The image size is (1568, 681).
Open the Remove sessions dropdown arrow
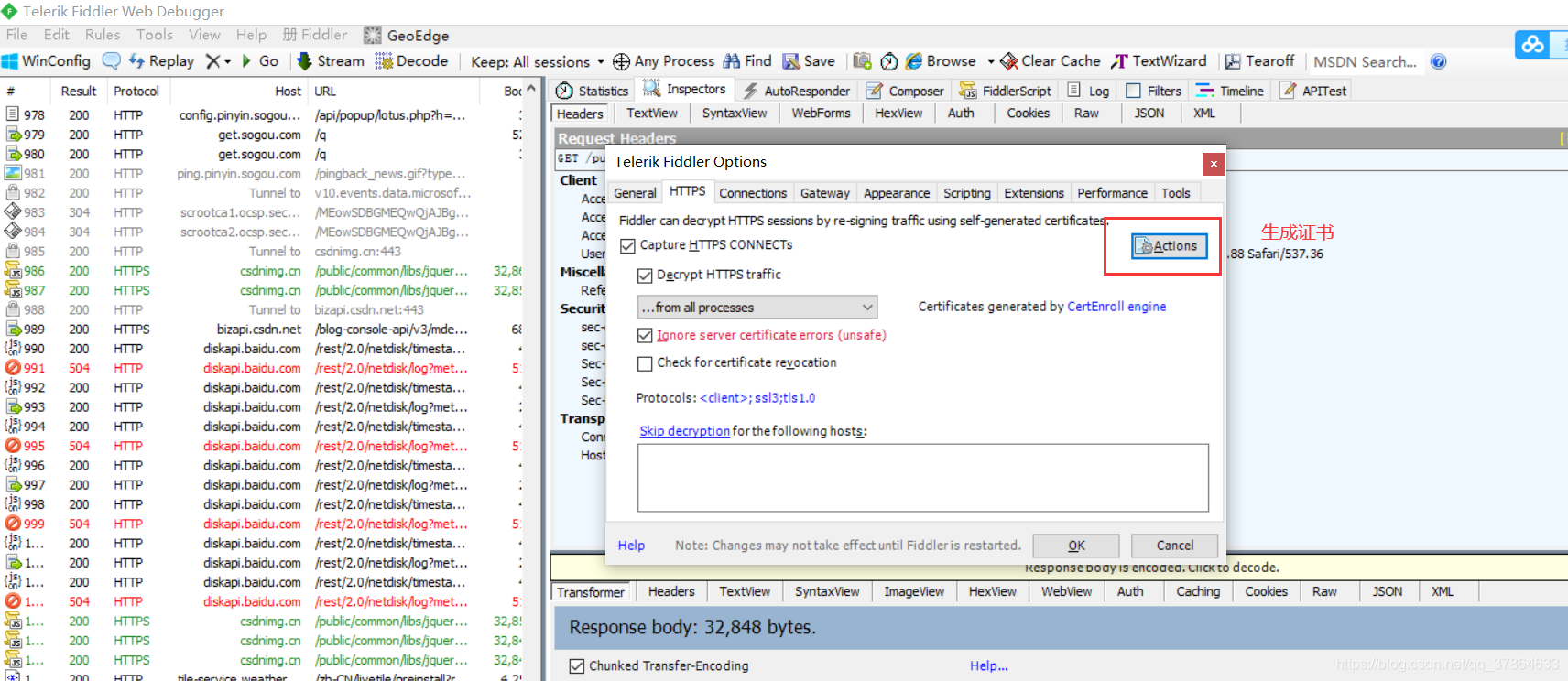pyautogui.click(x=227, y=62)
